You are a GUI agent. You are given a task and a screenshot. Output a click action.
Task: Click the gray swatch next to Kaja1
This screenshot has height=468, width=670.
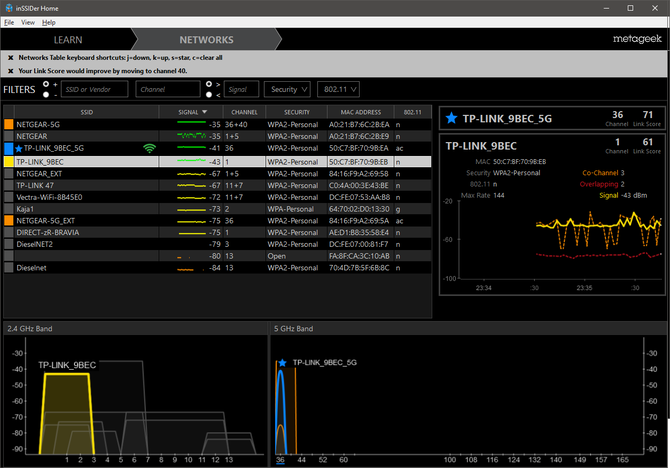[x=9, y=209]
